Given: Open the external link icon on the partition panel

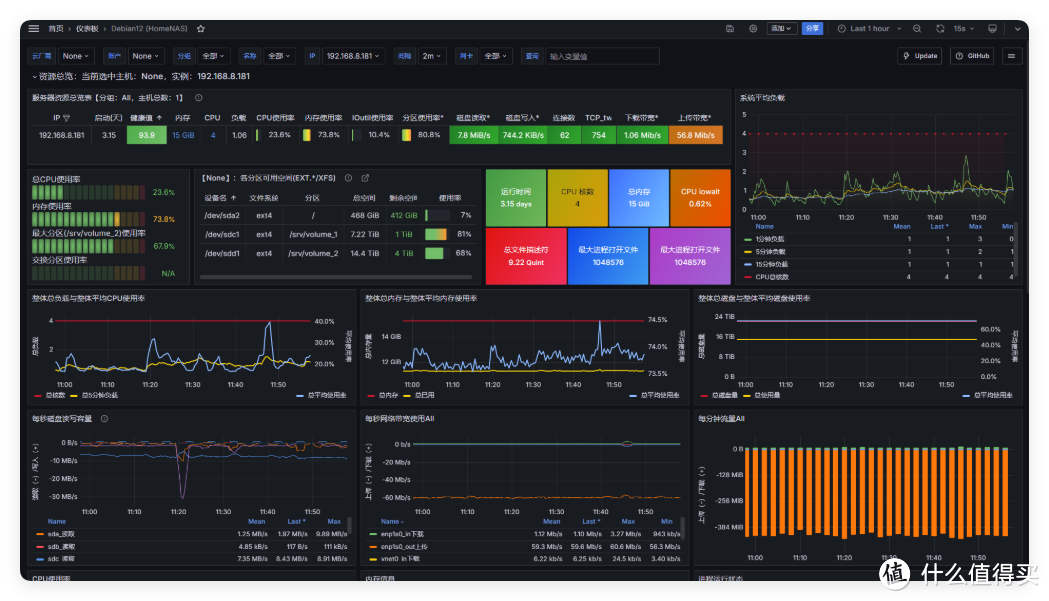Looking at the screenshot, I should tap(365, 178).
